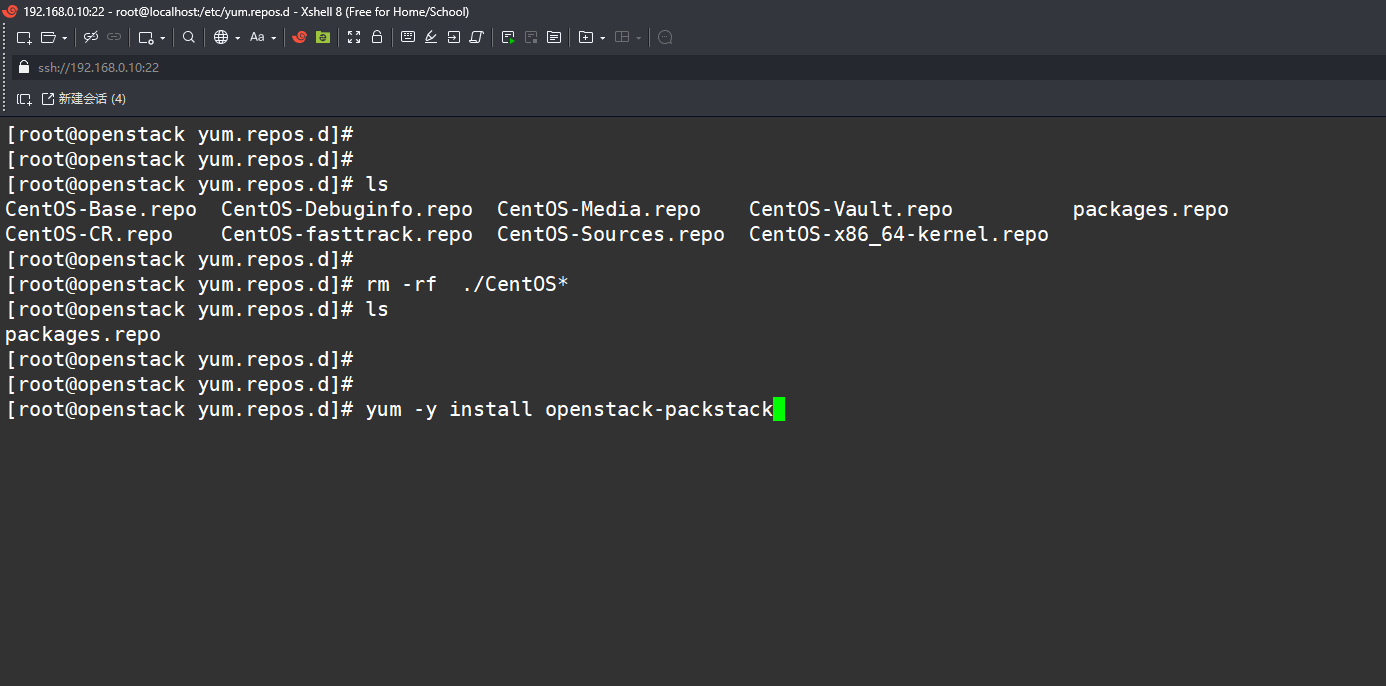Launch the green Xftp icon

(323, 37)
